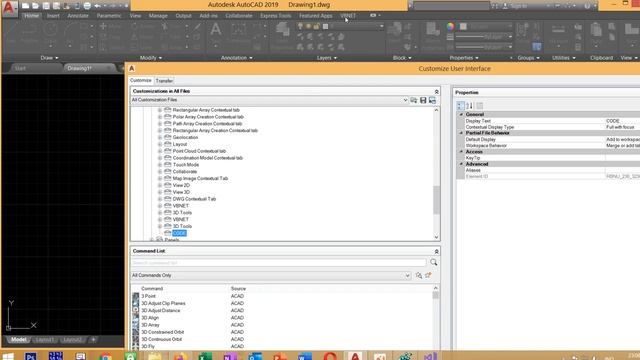Select the Point Cloud Contextual tab item
The width and height of the screenshot is (640, 360).
(x=199, y=151)
